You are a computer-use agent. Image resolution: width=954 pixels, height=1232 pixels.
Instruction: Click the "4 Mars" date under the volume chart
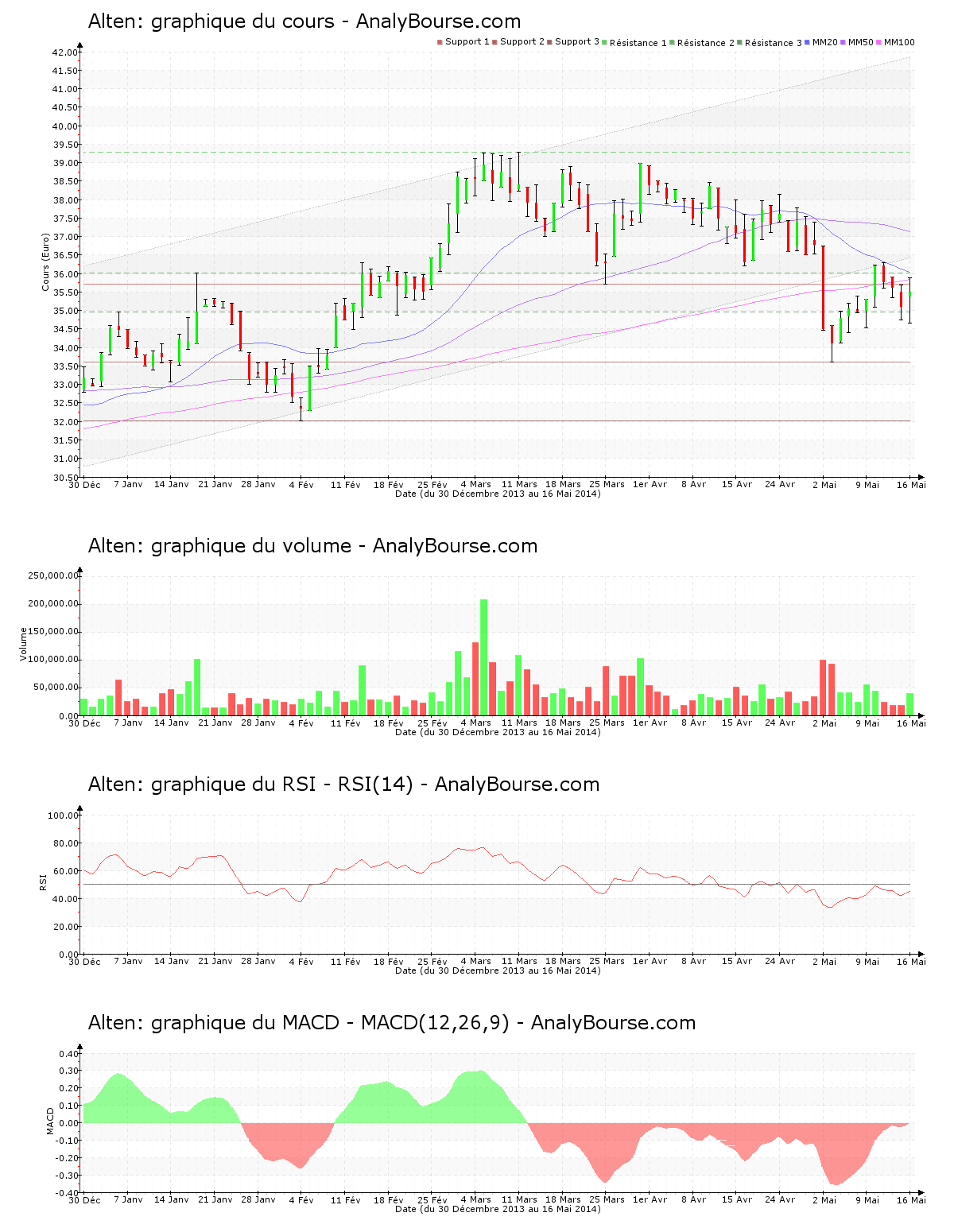pyautogui.click(x=476, y=723)
